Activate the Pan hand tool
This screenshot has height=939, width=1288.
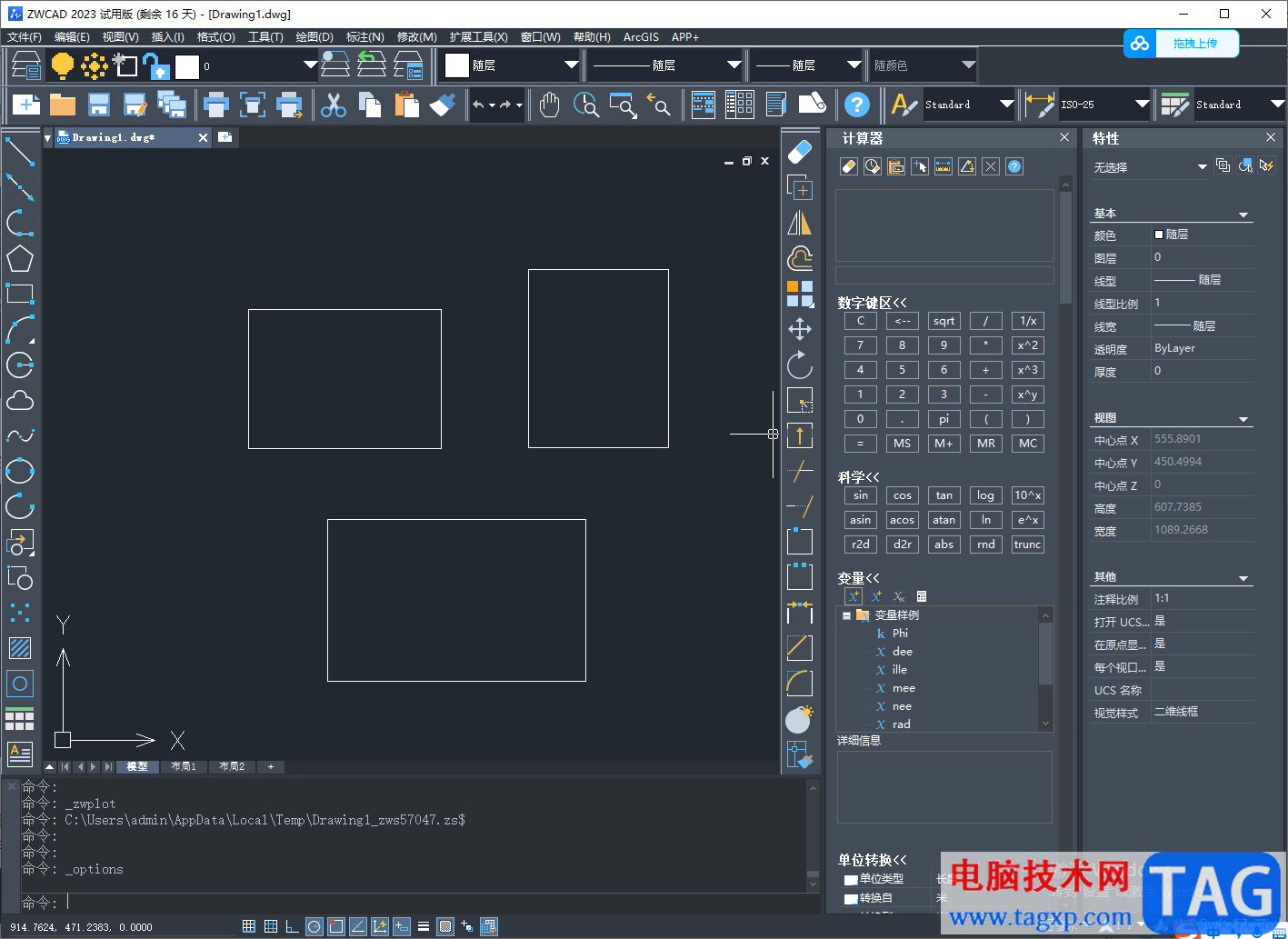(x=549, y=105)
